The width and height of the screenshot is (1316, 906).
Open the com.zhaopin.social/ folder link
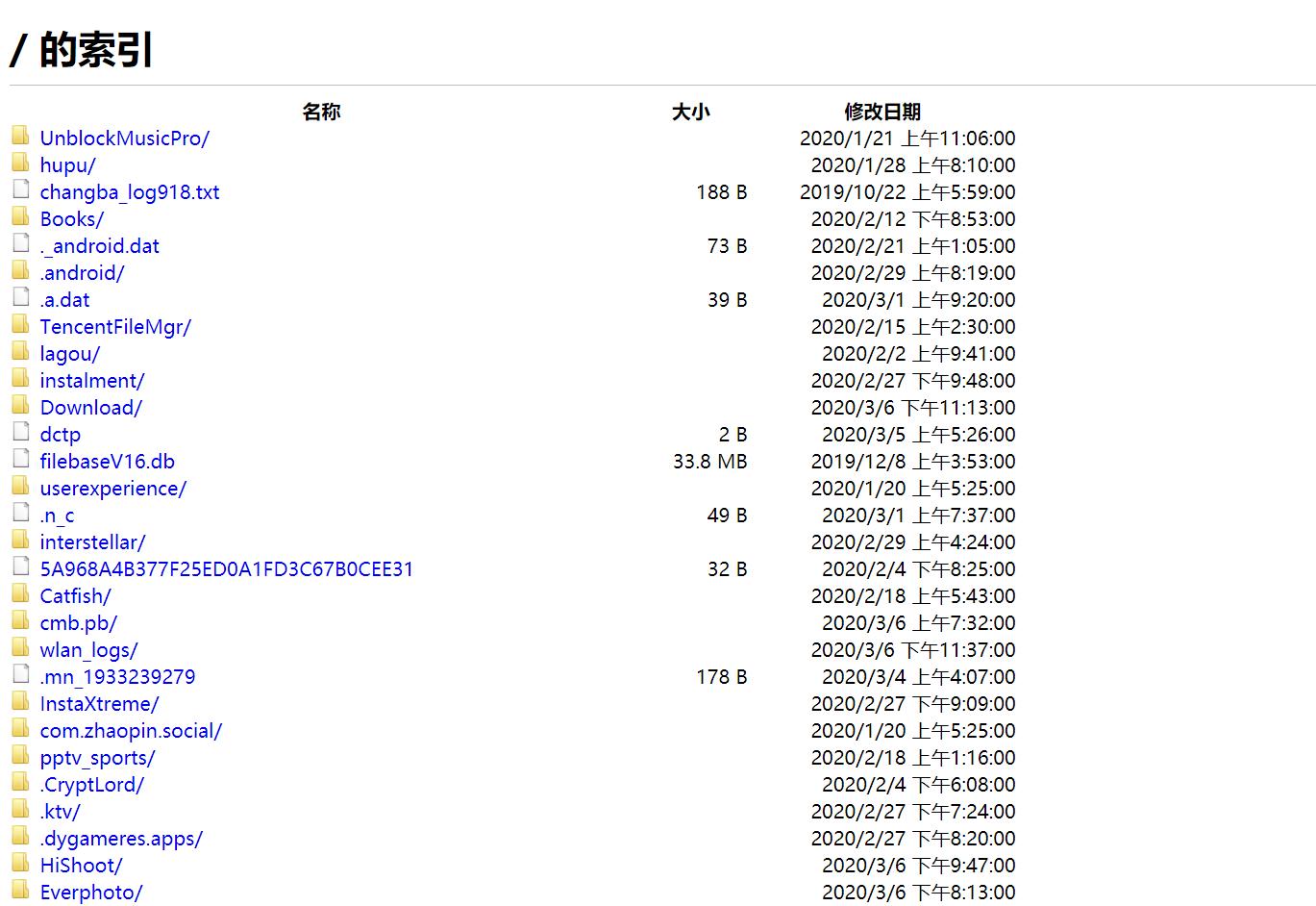coord(132,731)
